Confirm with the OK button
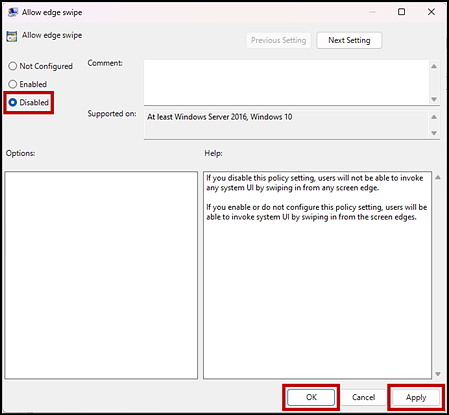This screenshot has width=449, height=415. (311, 397)
